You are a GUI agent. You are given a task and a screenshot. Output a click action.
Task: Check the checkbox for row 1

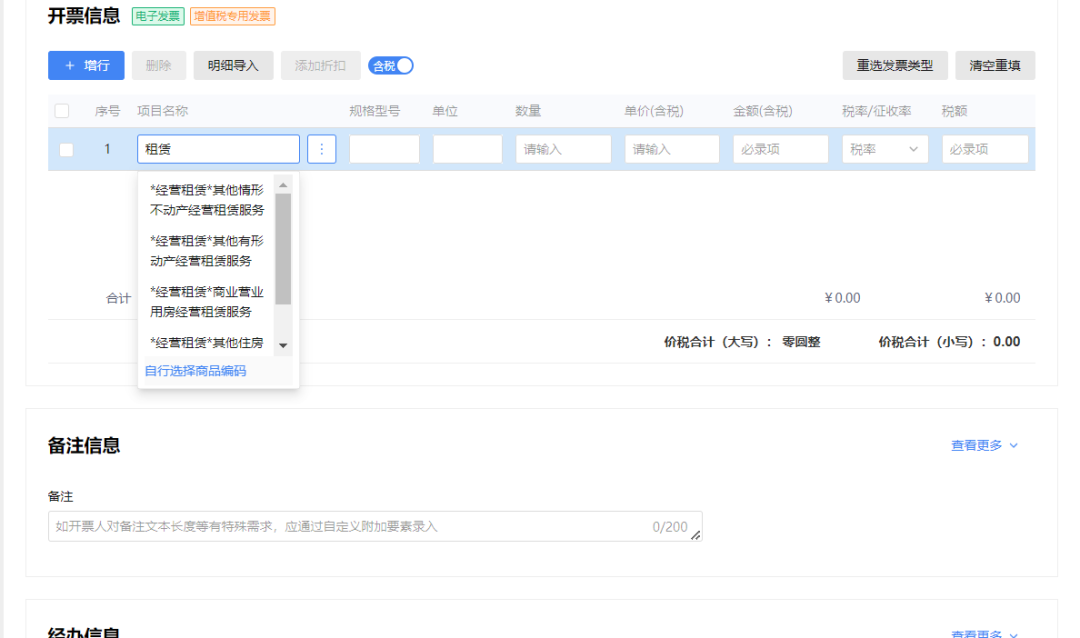click(66, 150)
